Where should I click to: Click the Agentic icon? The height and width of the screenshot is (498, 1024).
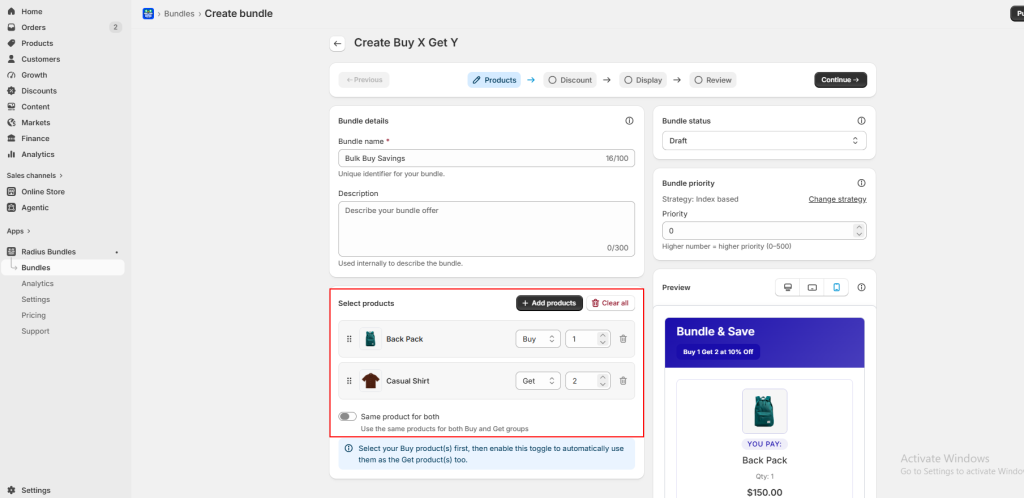(x=11, y=208)
